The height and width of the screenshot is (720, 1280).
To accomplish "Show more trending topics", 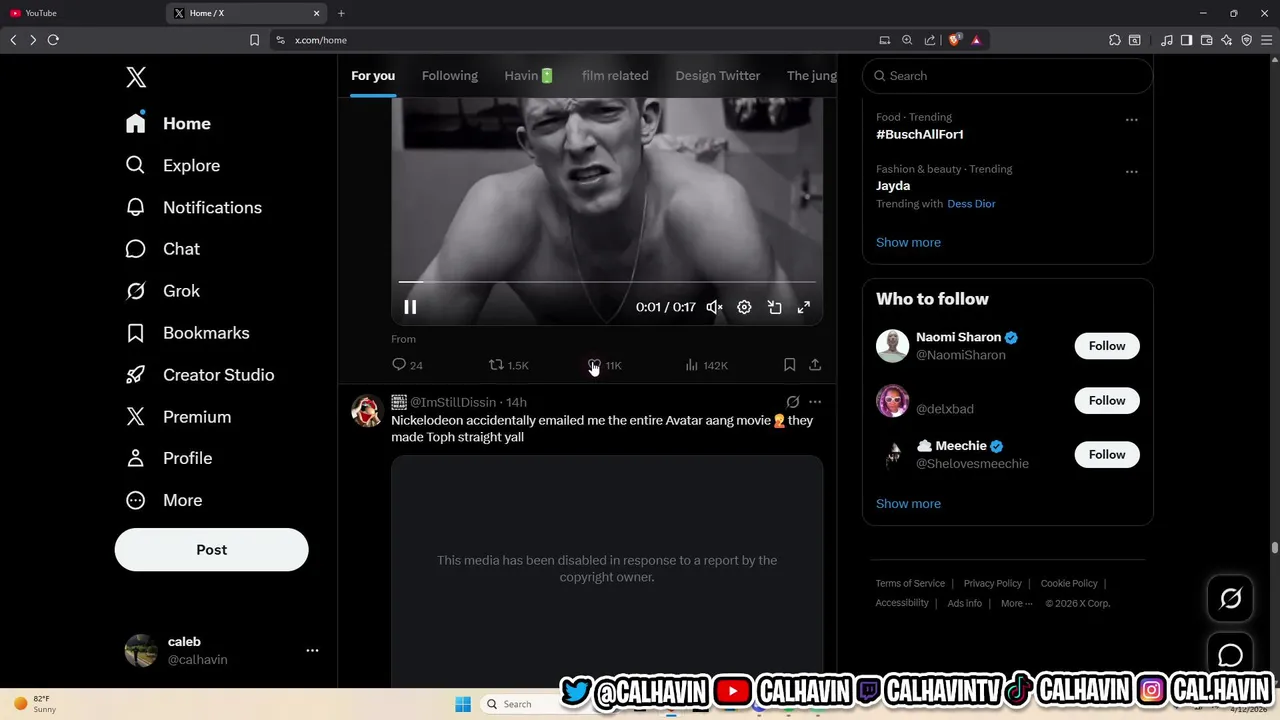I will coord(908,242).
